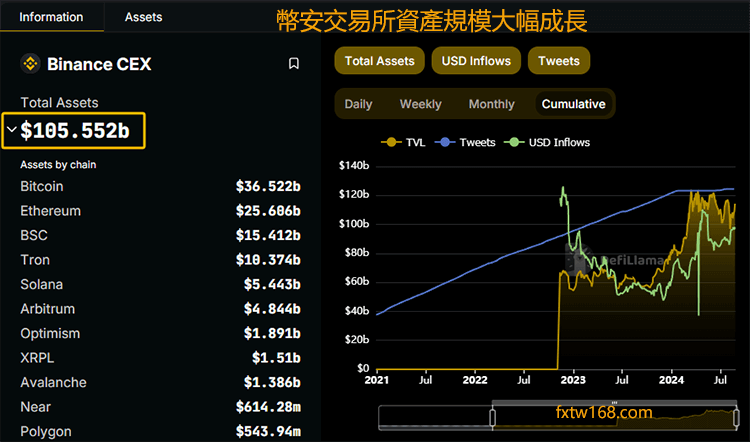The image size is (750, 442).
Task: Click the left handle of chart range slider
Action: [x=492, y=415]
